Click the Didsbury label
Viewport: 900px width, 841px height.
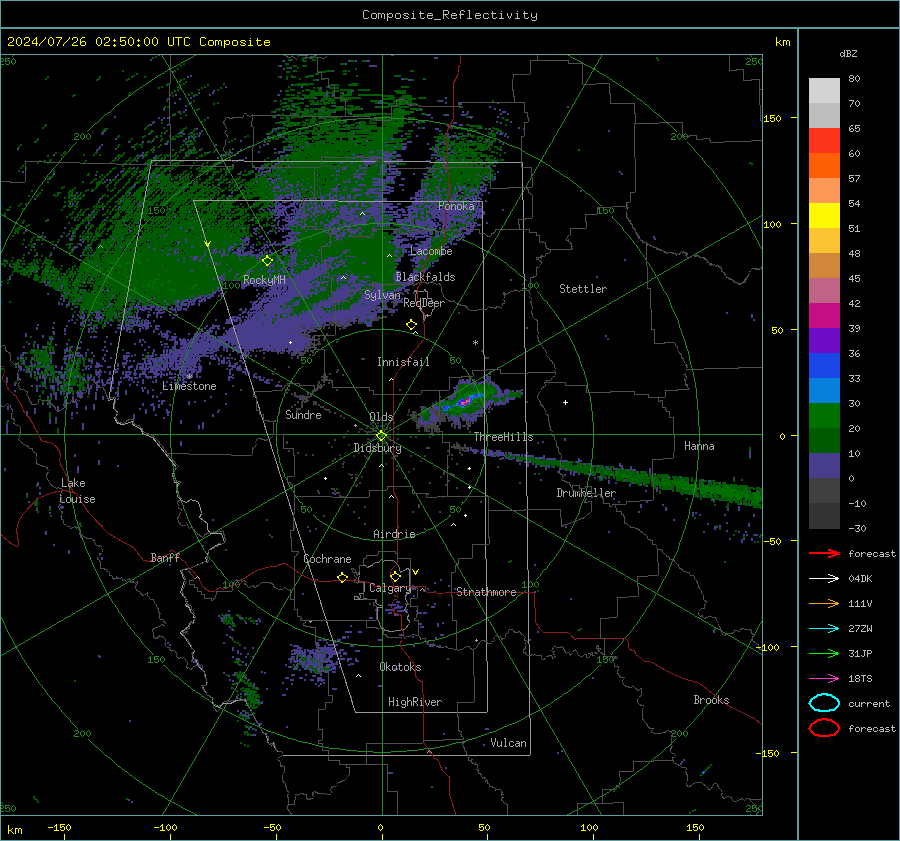click(x=378, y=448)
